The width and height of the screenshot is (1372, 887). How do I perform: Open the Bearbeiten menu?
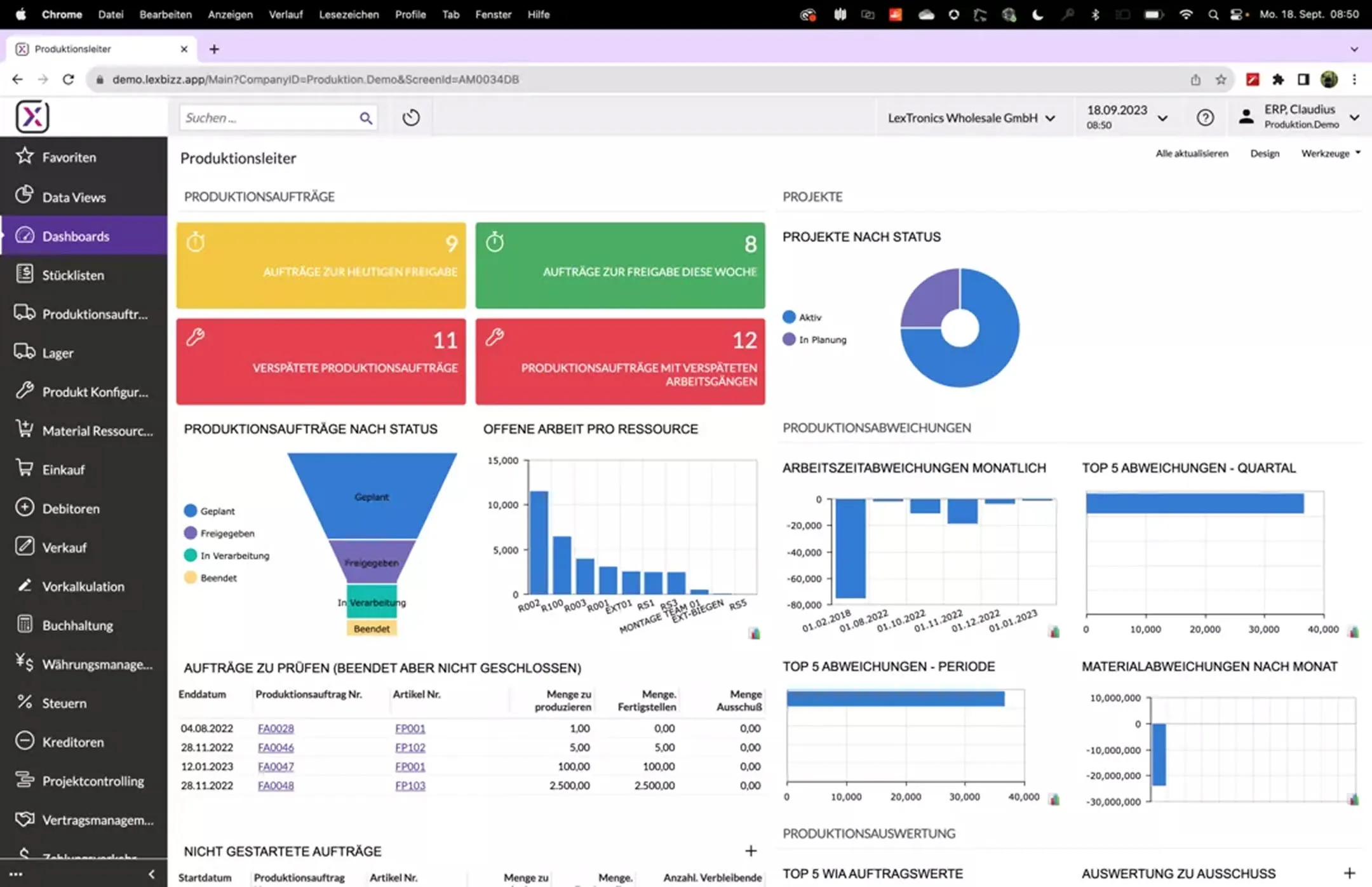coord(165,14)
